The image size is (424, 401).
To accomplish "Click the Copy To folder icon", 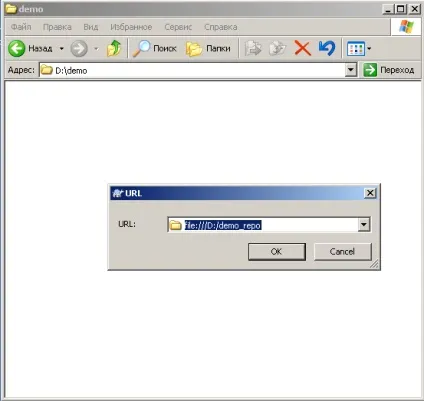I will (277, 49).
